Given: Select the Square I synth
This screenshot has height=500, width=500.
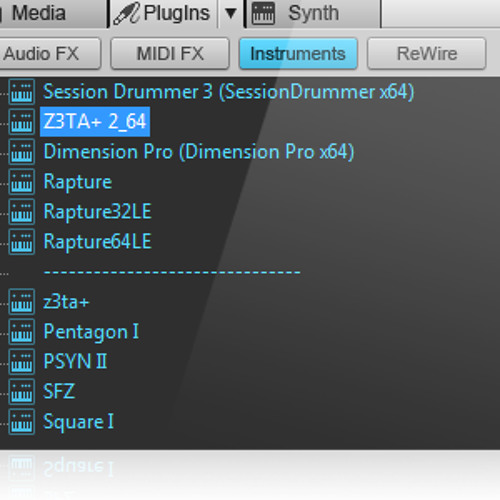Looking at the screenshot, I should click(x=79, y=422).
